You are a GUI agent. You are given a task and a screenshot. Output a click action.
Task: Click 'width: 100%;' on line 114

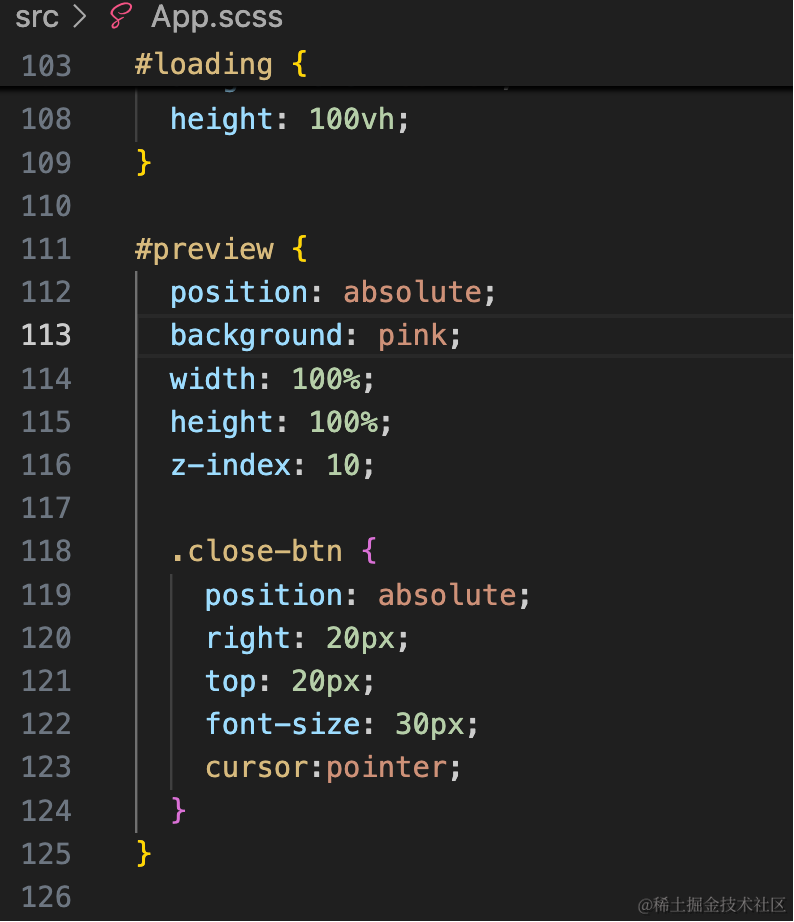(271, 379)
